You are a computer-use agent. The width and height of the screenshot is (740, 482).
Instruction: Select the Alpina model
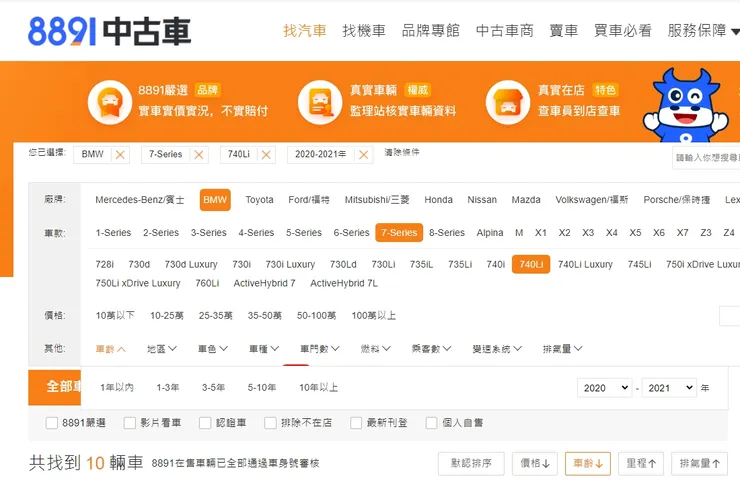[490, 233]
